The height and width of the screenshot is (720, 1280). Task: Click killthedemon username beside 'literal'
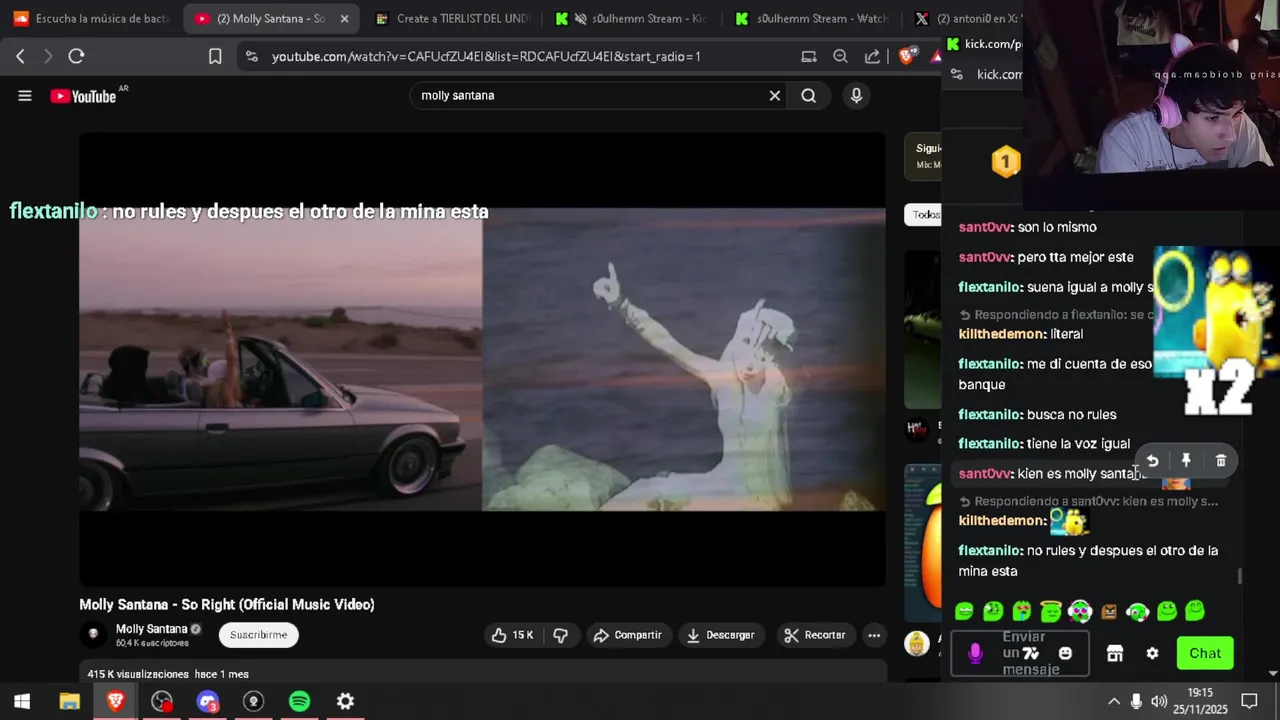click(1002, 334)
